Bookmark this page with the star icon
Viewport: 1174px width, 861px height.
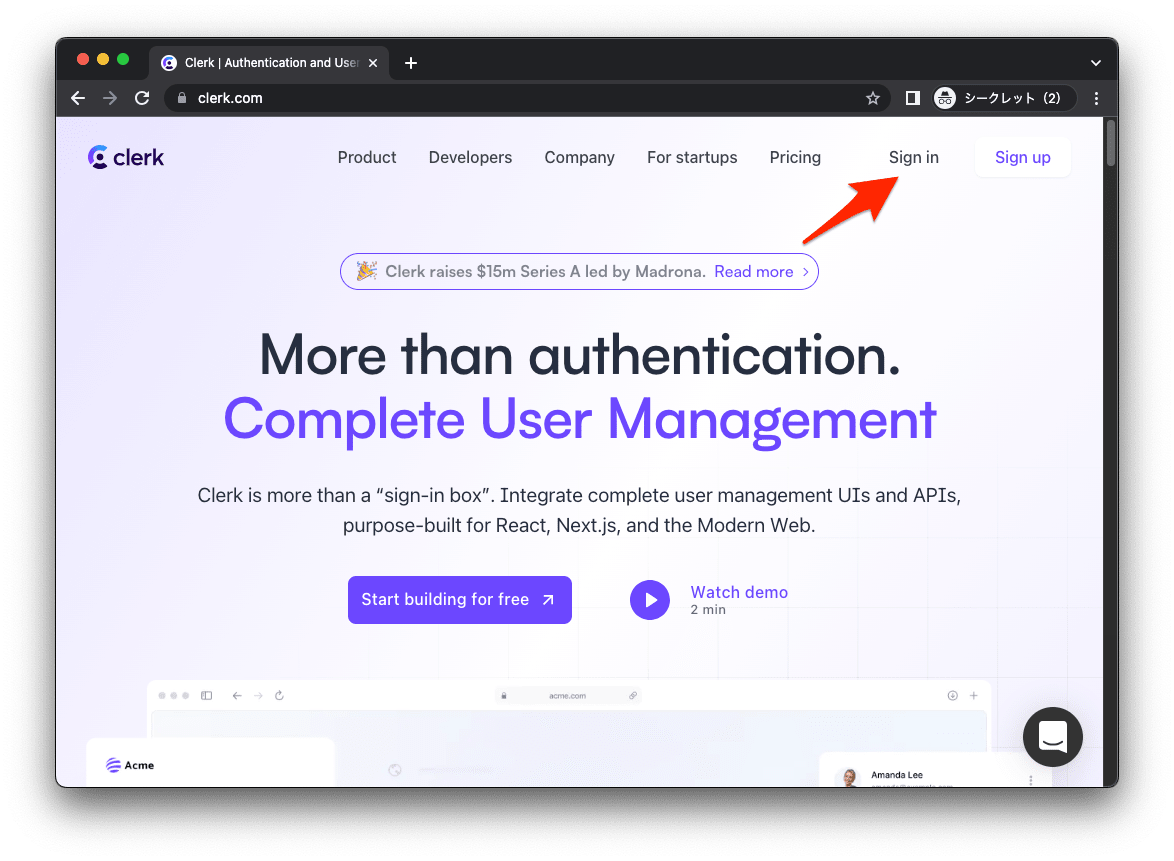tap(872, 98)
